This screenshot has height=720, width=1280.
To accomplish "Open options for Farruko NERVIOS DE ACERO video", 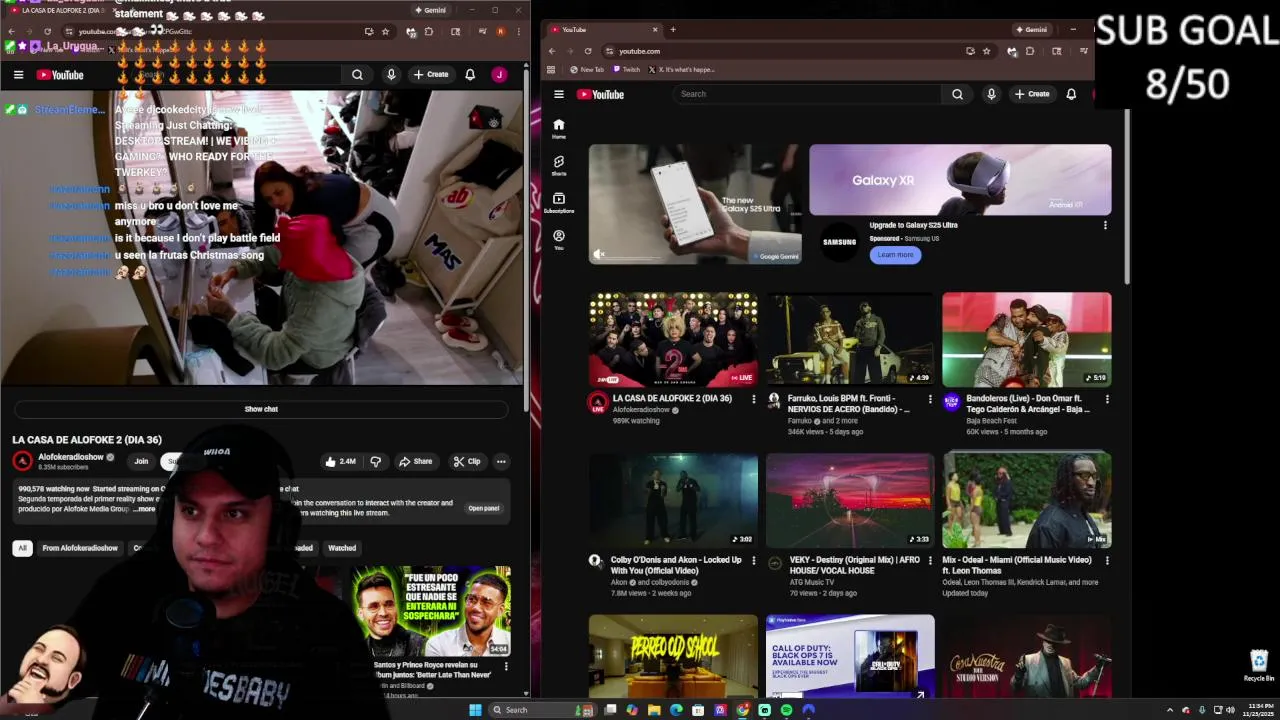I will pos(929,399).
